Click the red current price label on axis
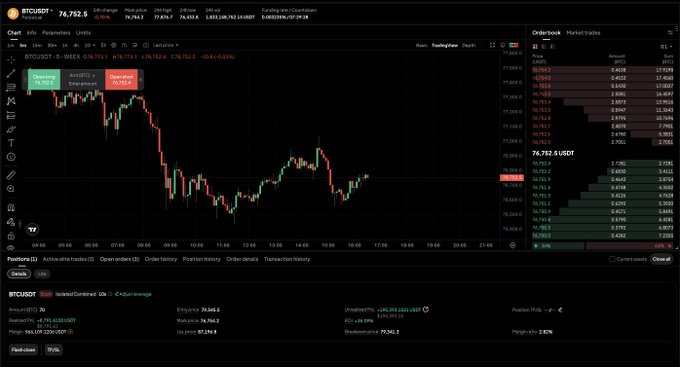Image resolution: width=680 pixels, height=367 pixels. click(512, 177)
